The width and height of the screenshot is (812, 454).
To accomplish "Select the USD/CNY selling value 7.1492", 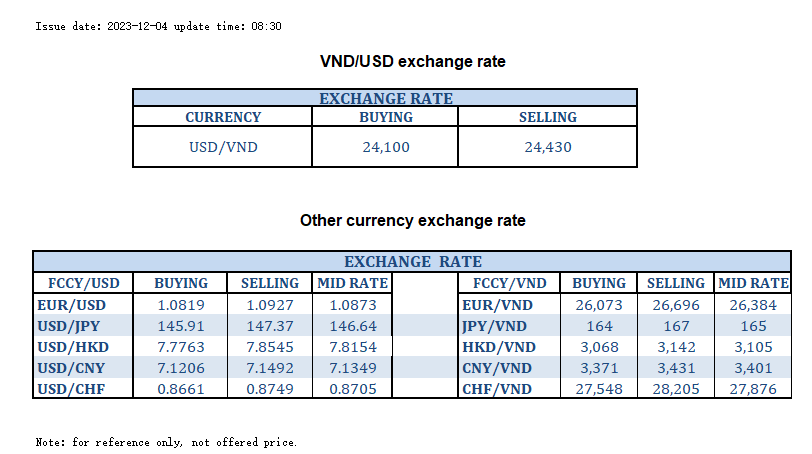I will (x=269, y=368).
